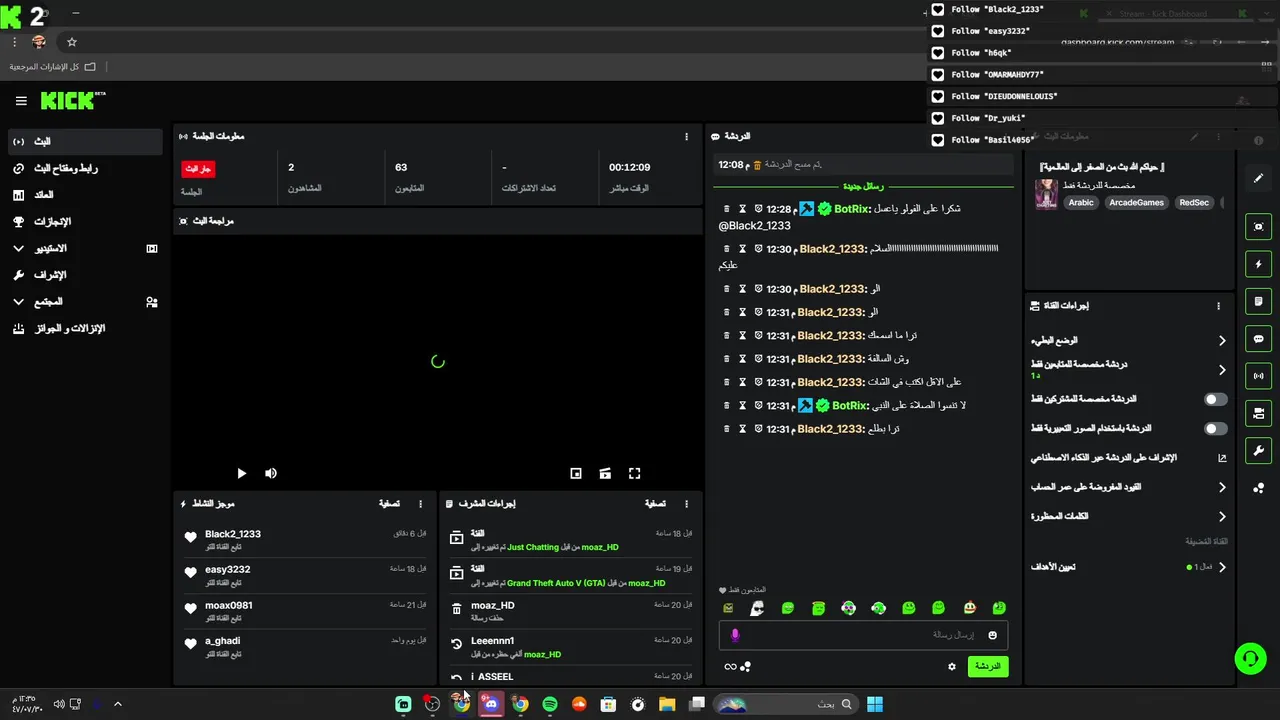Toggle the wrench moderation widget button
1280x720 pixels.
click(1259, 450)
